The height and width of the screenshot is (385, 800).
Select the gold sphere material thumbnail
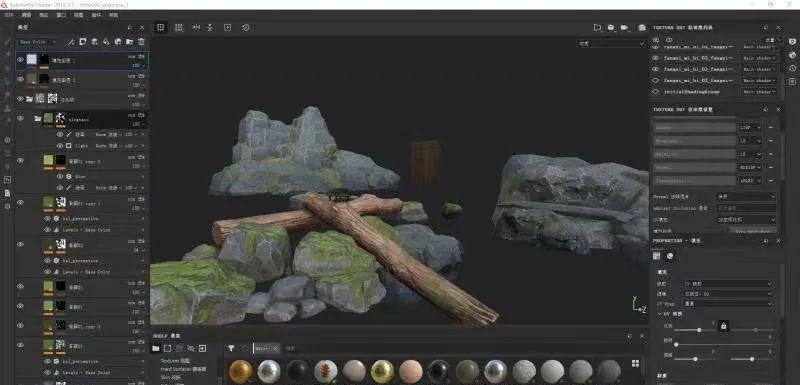click(240, 371)
